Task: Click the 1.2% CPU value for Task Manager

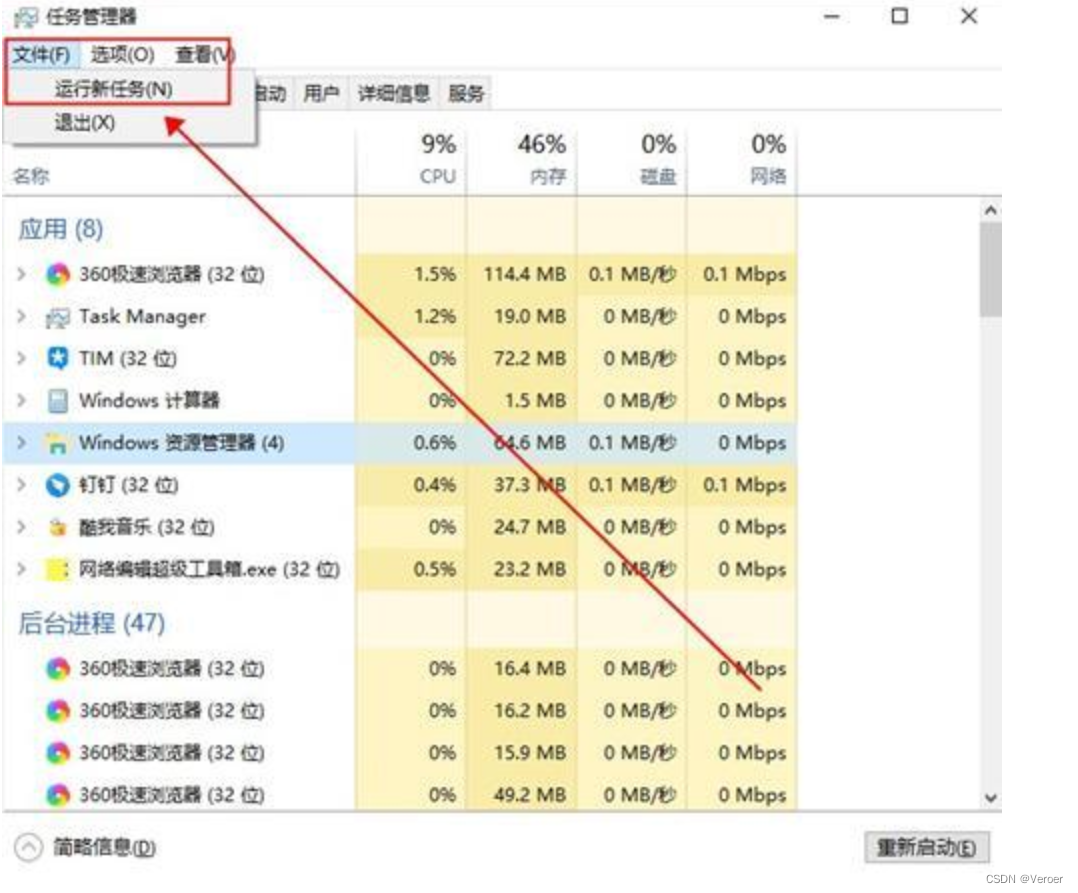Action: pos(434,316)
